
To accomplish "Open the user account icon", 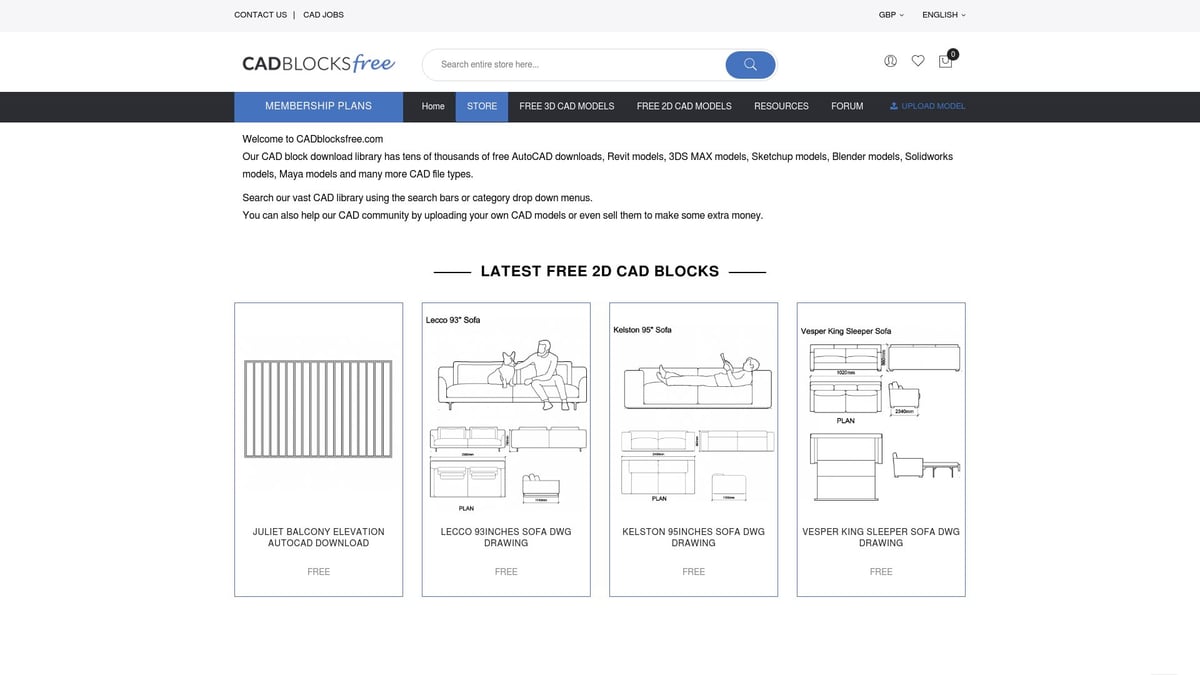I will tap(891, 61).
